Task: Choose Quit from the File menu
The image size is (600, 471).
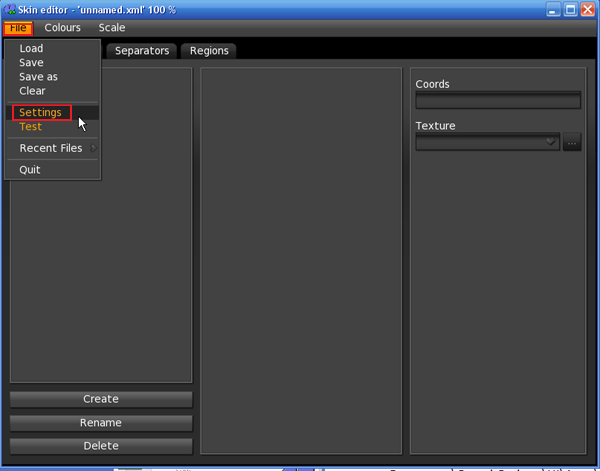Action: point(52,169)
